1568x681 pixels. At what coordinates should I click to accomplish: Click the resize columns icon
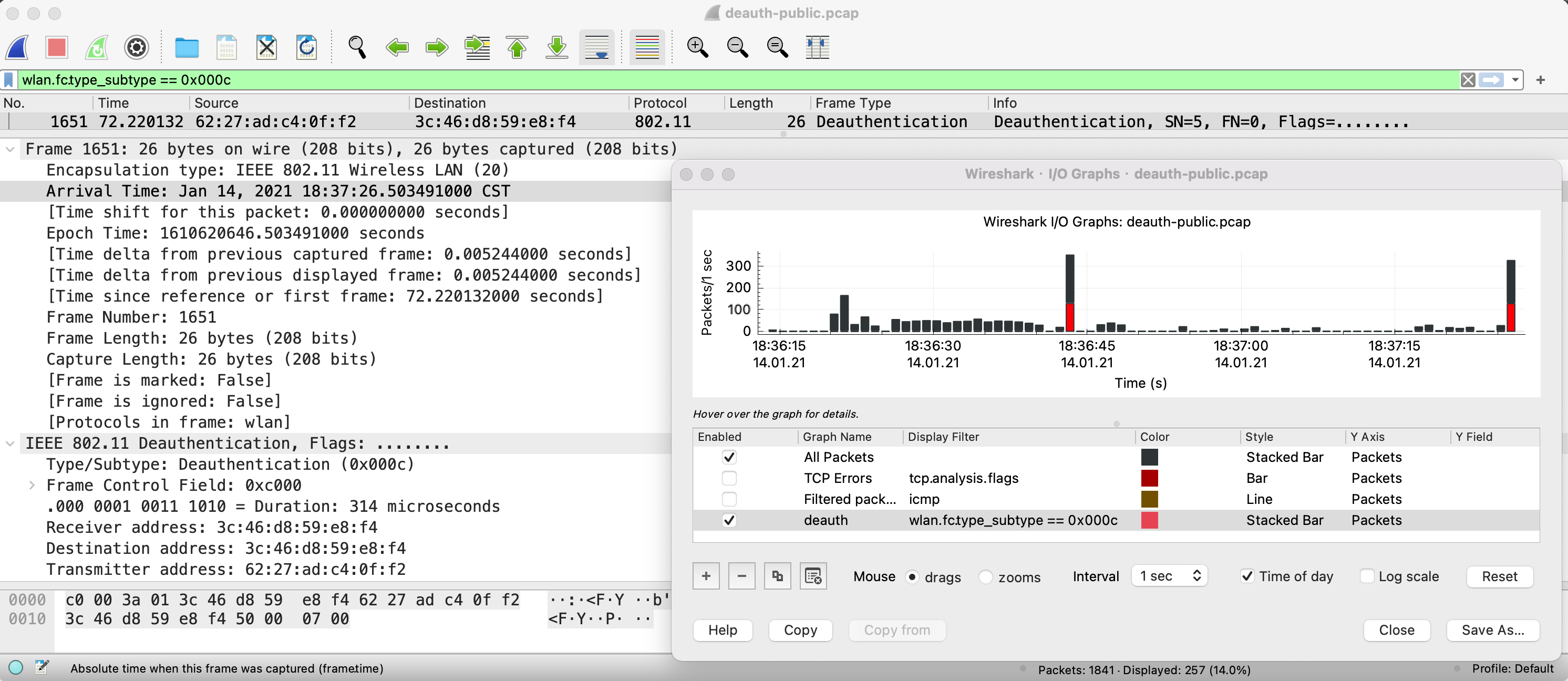pyautogui.click(x=817, y=47)
